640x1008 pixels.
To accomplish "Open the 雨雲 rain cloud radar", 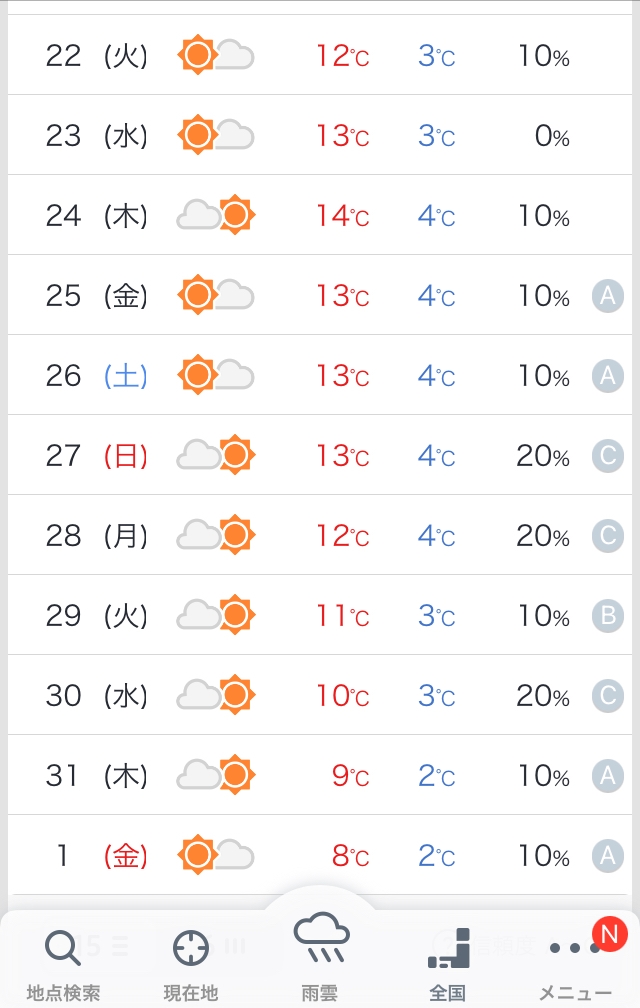I will (x=320, y=957).
